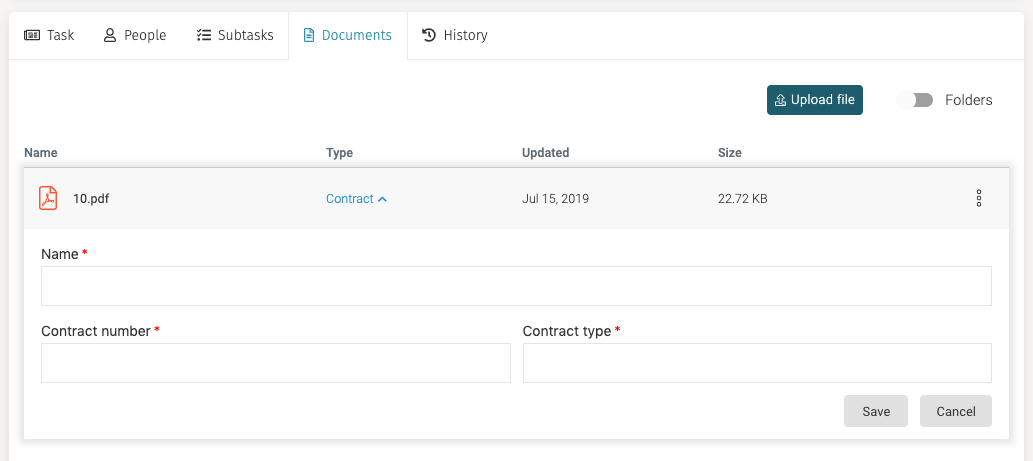The width and height of the screenshot is (1033, 461).
Task: Open the Subtasks tab
Action: 235,36
